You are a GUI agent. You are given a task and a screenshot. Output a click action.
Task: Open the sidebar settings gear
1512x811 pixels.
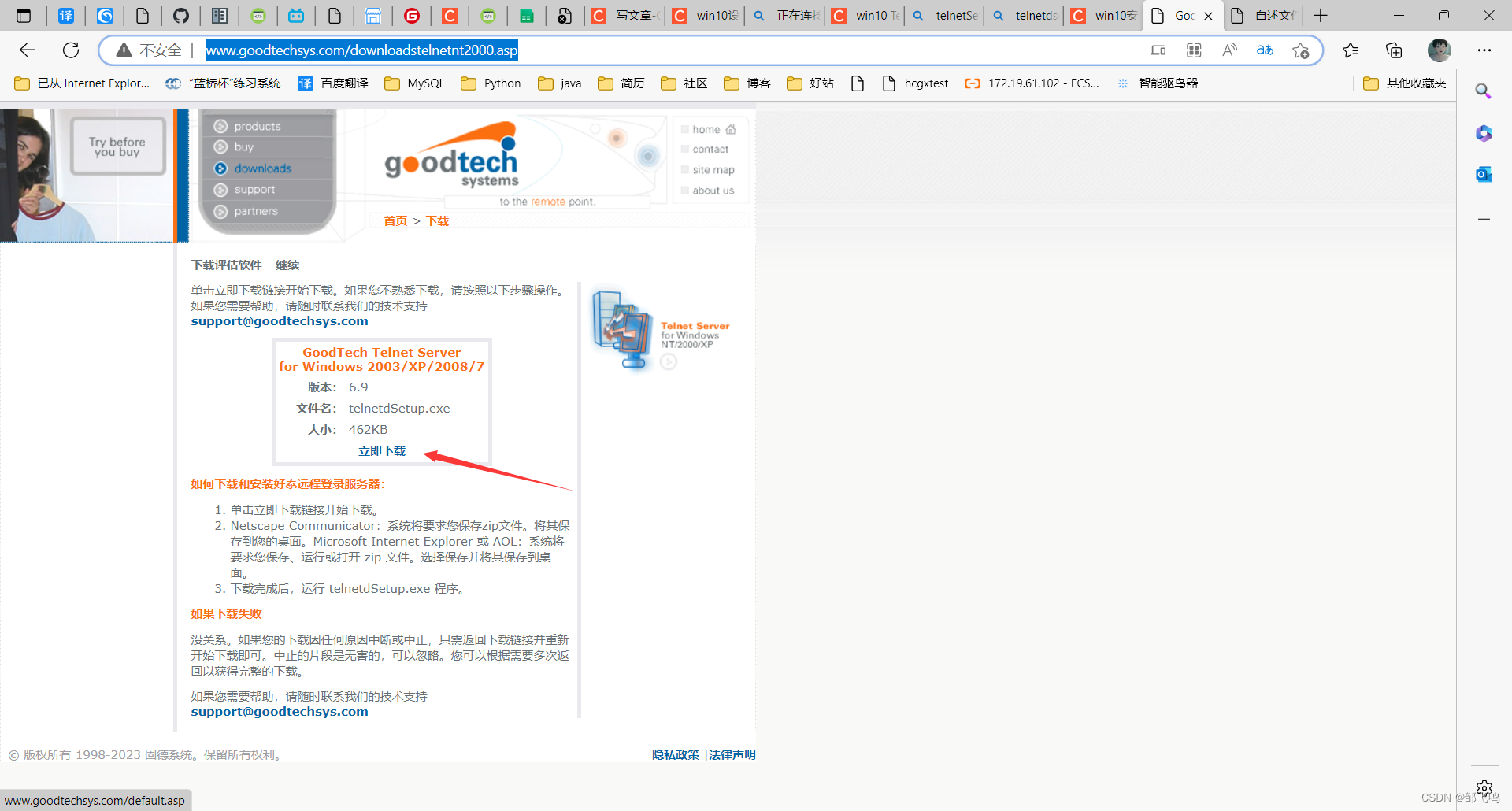(1484, 787)
